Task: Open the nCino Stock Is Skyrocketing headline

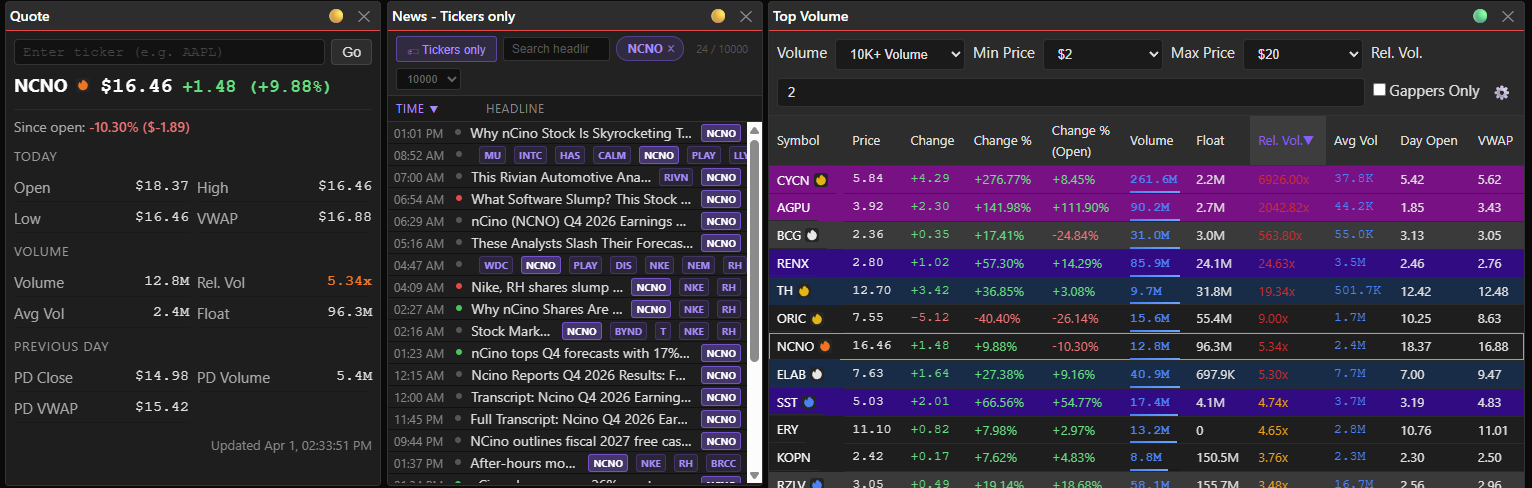Action: point(580,133)
